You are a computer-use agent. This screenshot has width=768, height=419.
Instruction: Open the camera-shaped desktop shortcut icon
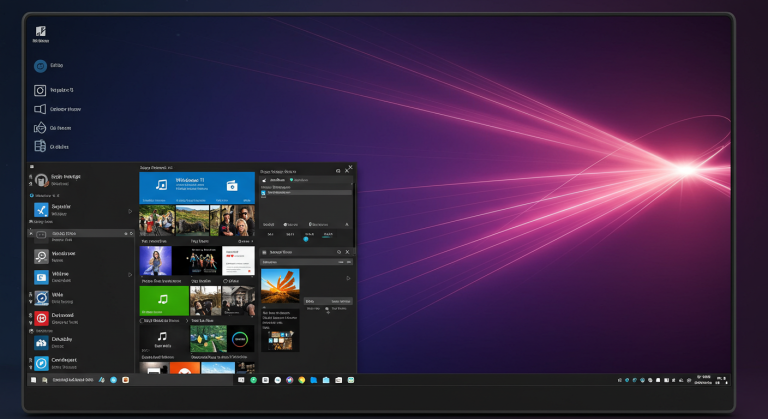click(x=40, y=128)
